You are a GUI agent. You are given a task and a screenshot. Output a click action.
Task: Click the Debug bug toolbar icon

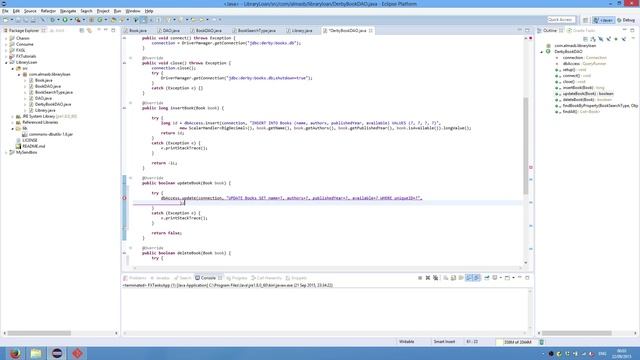[53, 20]
